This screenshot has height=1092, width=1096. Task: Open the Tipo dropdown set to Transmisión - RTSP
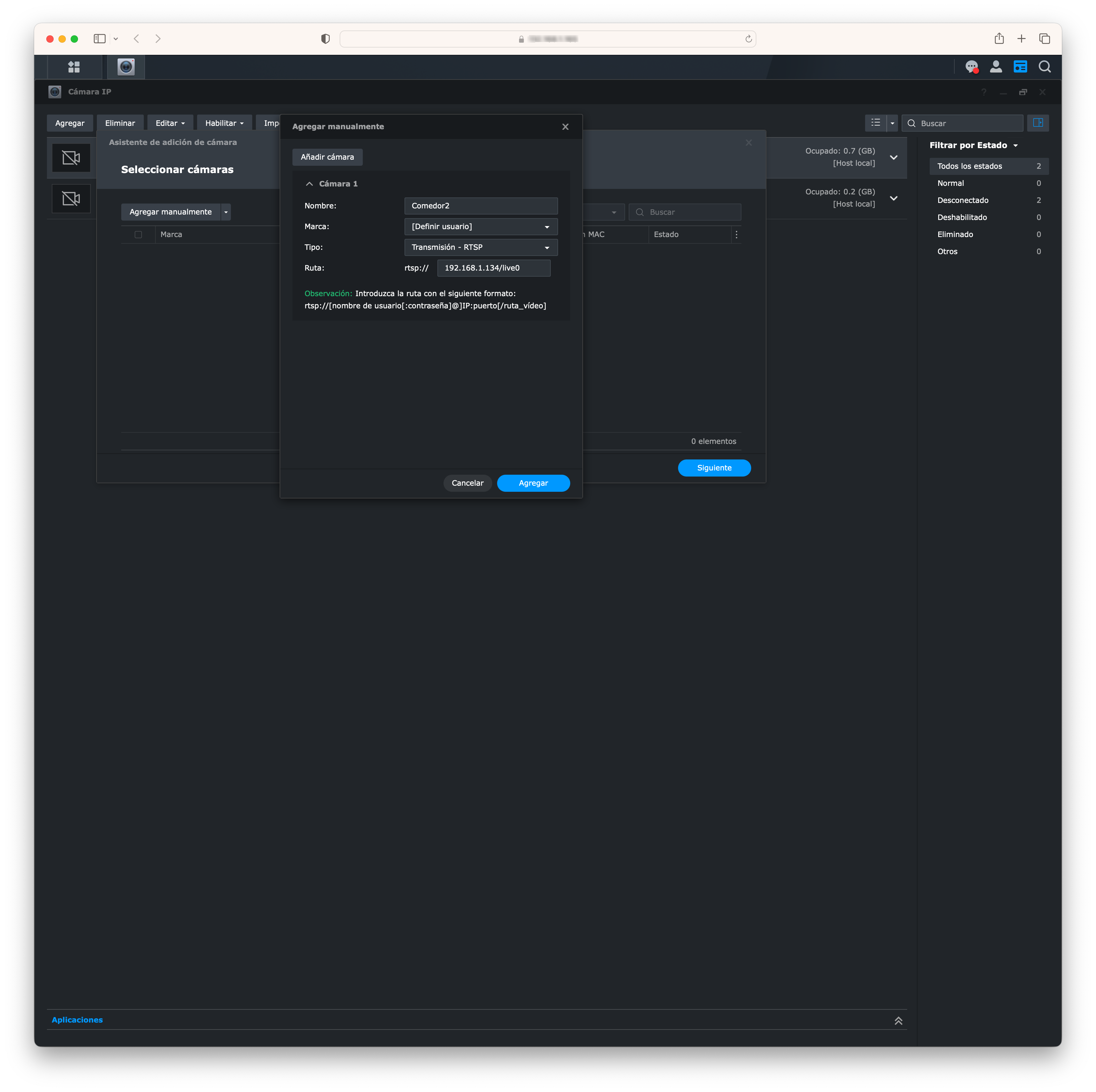[480, 247]
